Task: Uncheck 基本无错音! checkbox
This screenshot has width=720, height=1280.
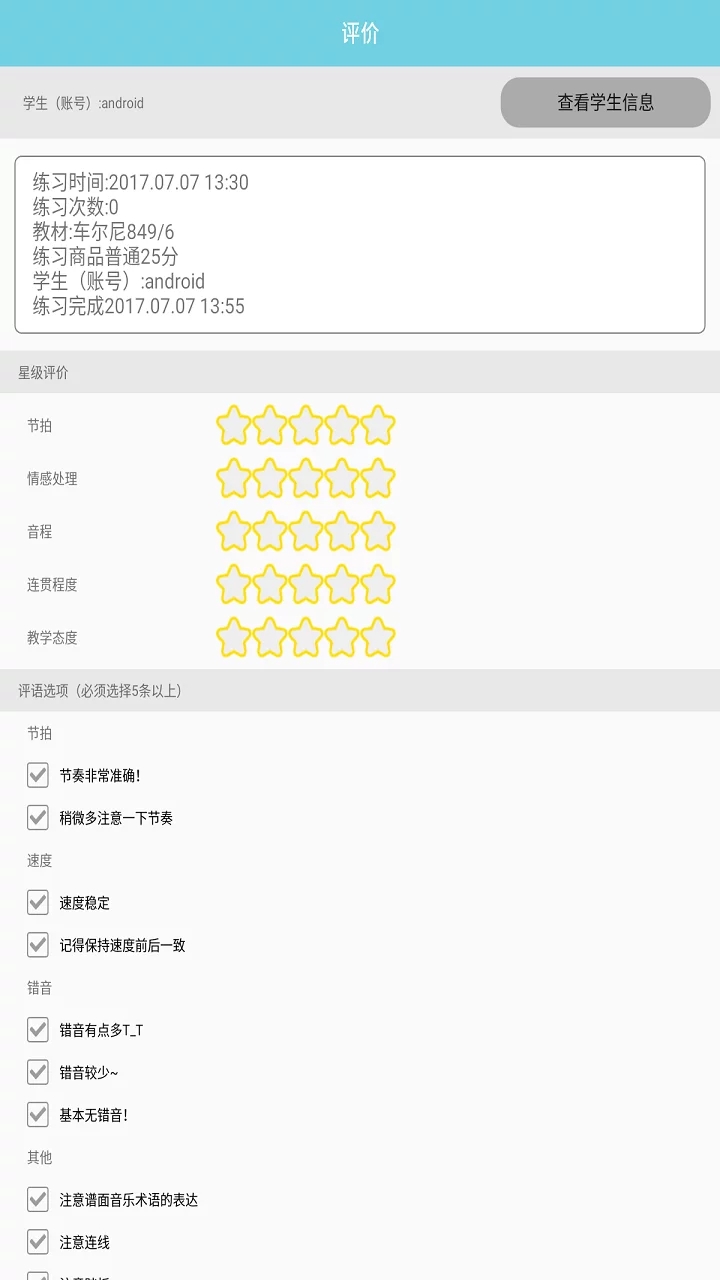Action: click(38, 1115)
